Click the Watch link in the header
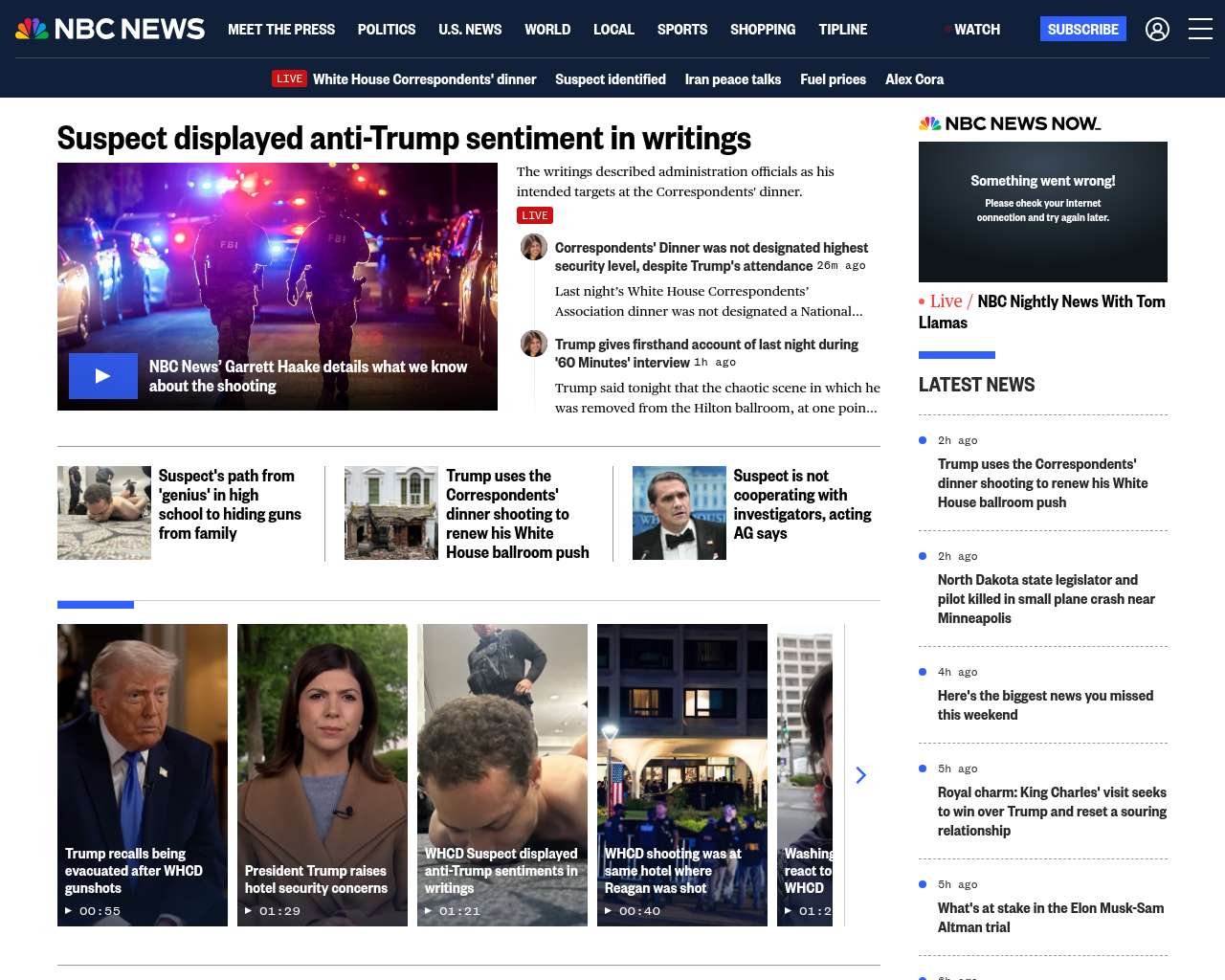The height and width of the screenshot is (980, 1225). coord(976,30)
